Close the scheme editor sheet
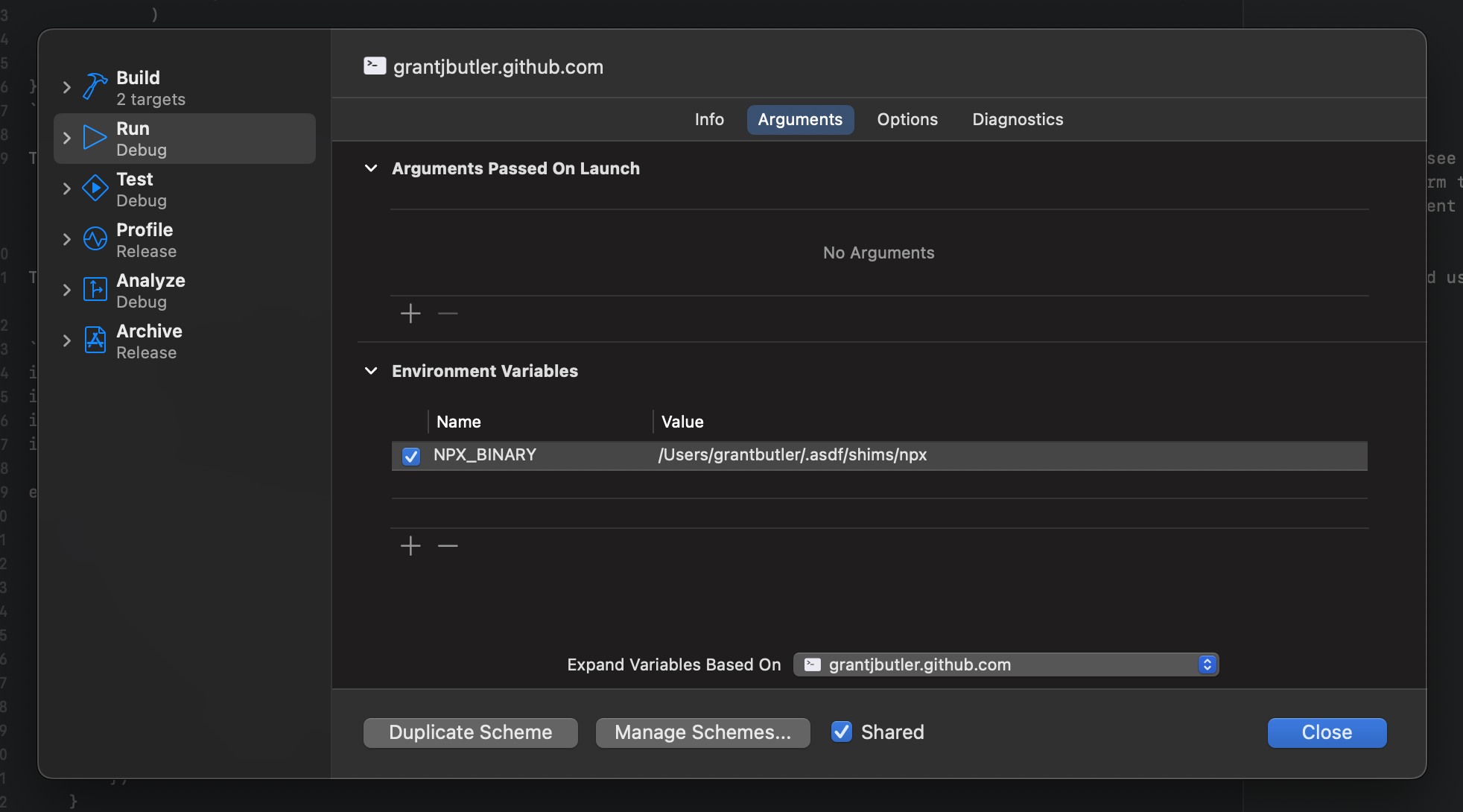 [1327, 732]
